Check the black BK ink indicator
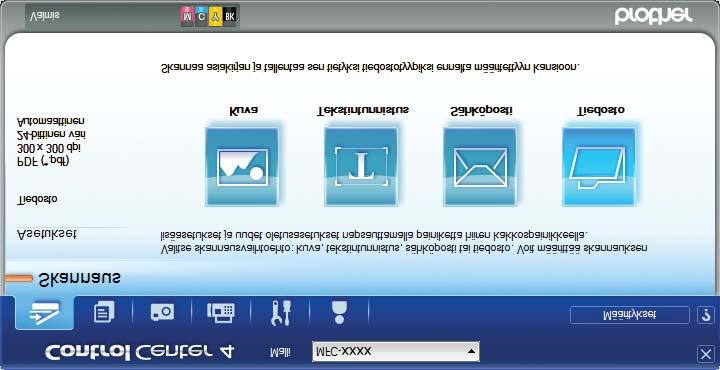 click(x=230, y=17)
